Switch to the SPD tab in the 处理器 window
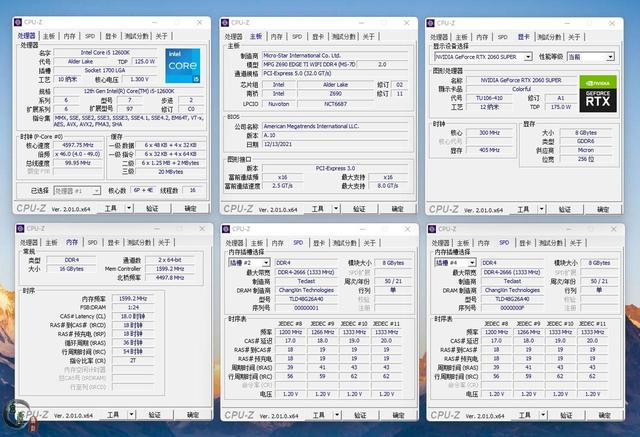This screenshot has width=640, height=437. (90, 36)
